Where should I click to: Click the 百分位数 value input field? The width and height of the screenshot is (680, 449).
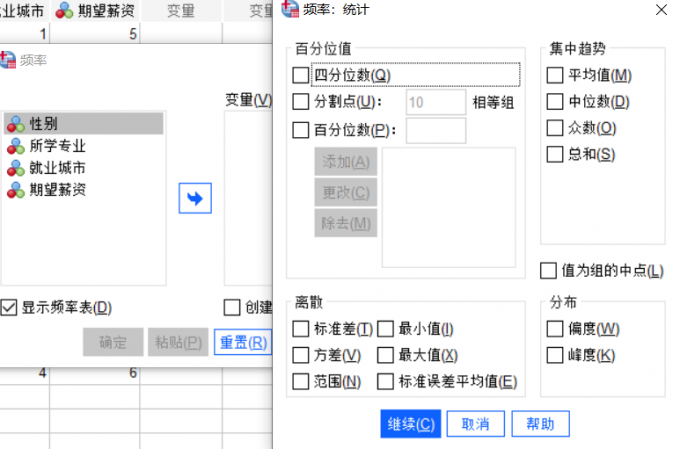tap(436, 131)
